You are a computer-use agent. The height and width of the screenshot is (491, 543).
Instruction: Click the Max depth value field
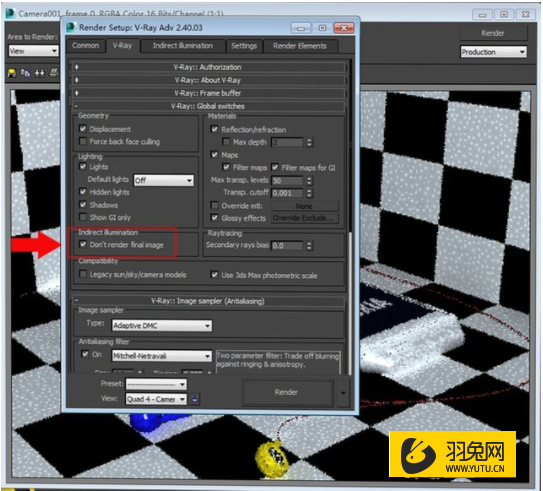click(x=287, y=142)
